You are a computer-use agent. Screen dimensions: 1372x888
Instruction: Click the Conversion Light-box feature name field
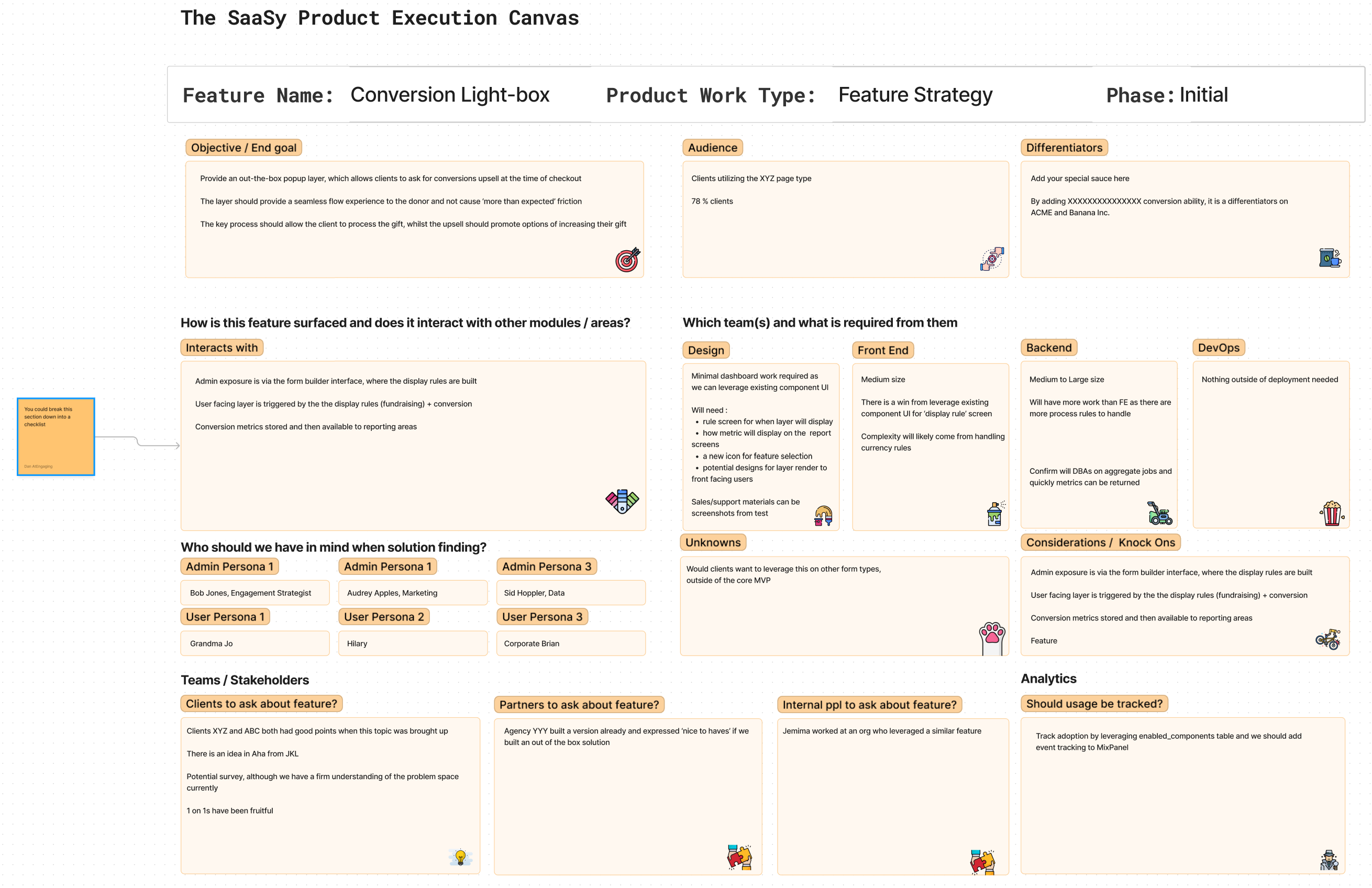[x=450, y=94]
